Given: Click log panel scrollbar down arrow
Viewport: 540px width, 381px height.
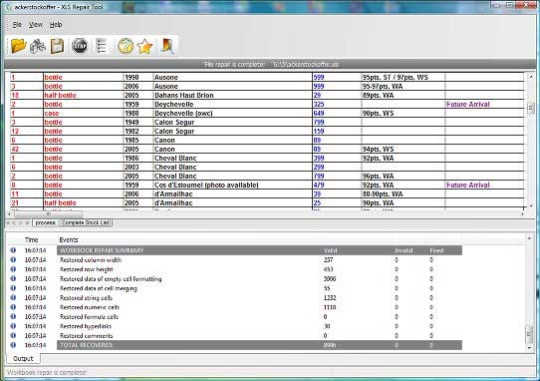Looking at the screenshot, I should 529,348.
